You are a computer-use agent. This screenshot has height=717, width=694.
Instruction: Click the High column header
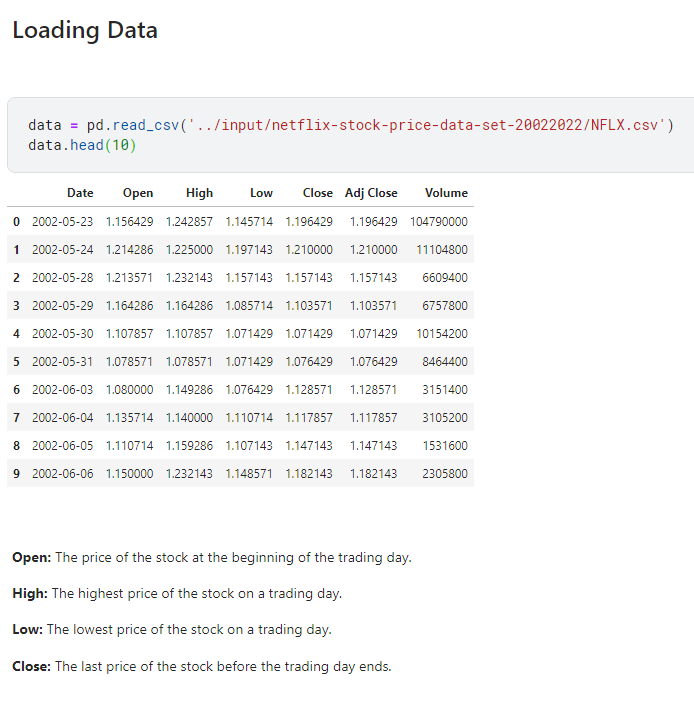pyautogui.click(x=199, y=193)
